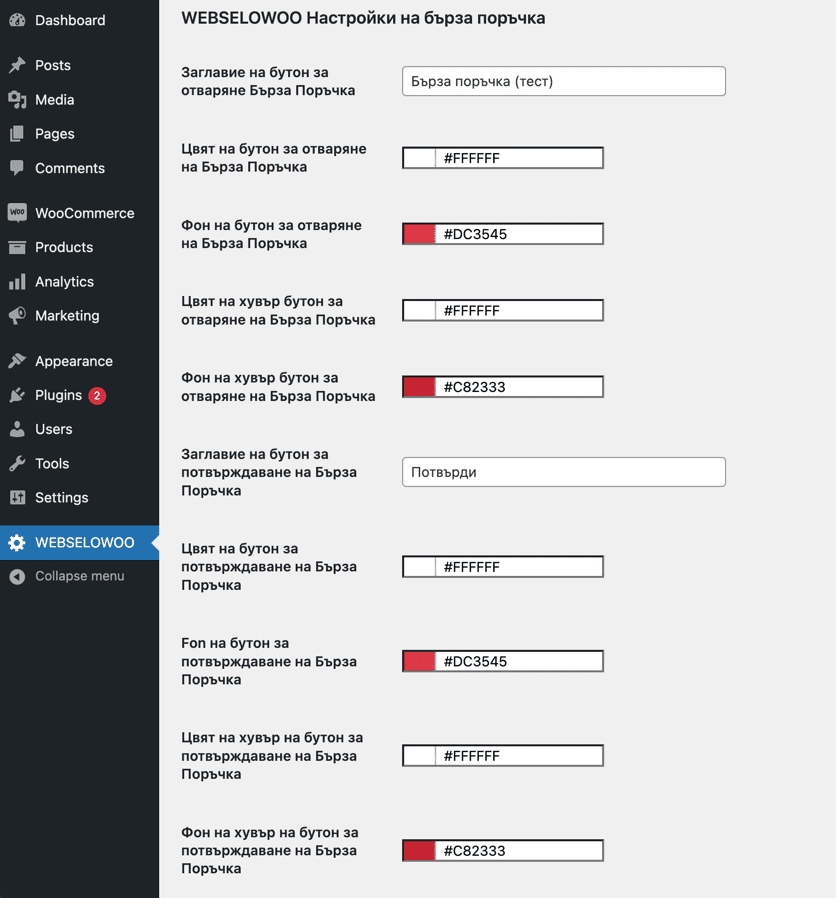Viewport: 836px width, 898px height.
Task: Open the Plugins menu item
Action: [x=58, y=395]
